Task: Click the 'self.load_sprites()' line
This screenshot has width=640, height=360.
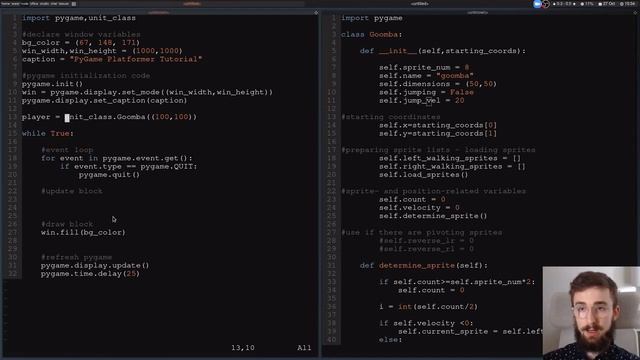Action: coord(424,175)
